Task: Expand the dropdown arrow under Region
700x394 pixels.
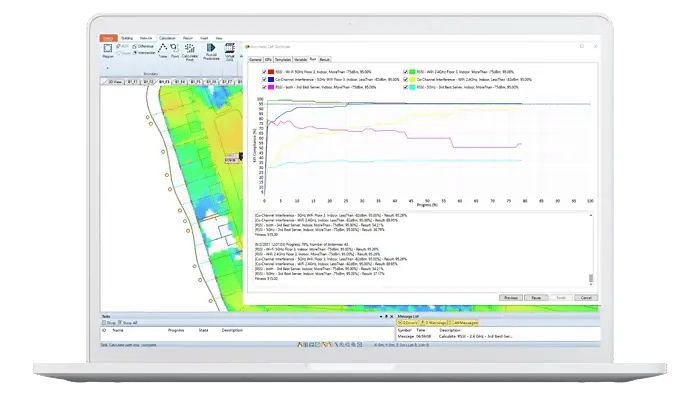Action: 108,68
